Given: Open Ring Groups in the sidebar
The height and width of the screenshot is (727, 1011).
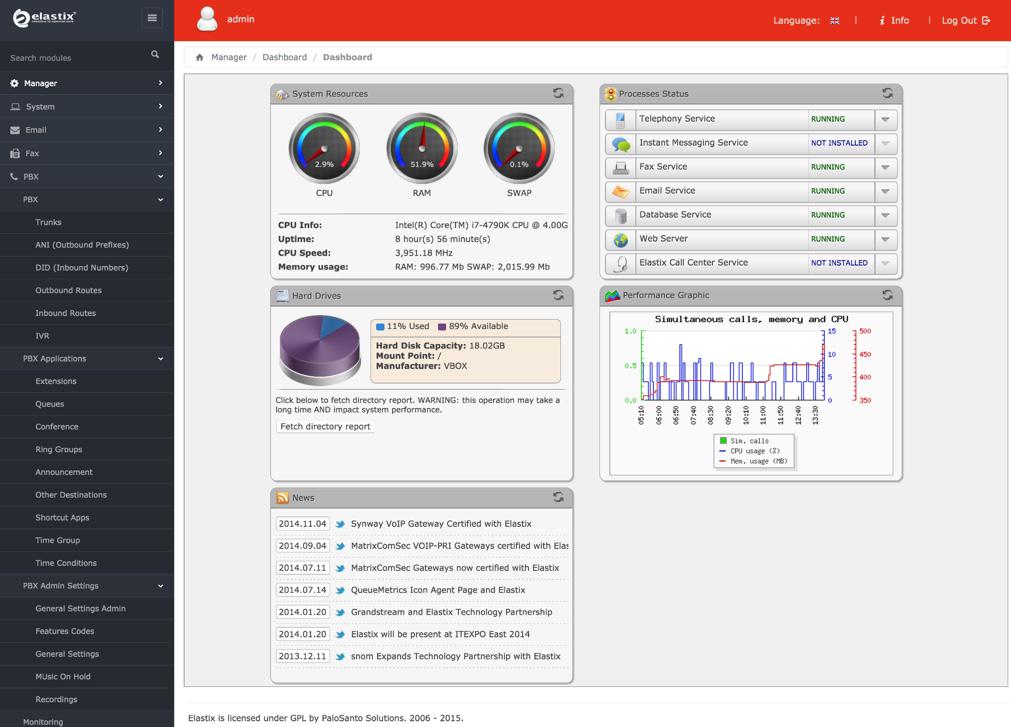Looking at the screenshot, I should coord(59,450).
